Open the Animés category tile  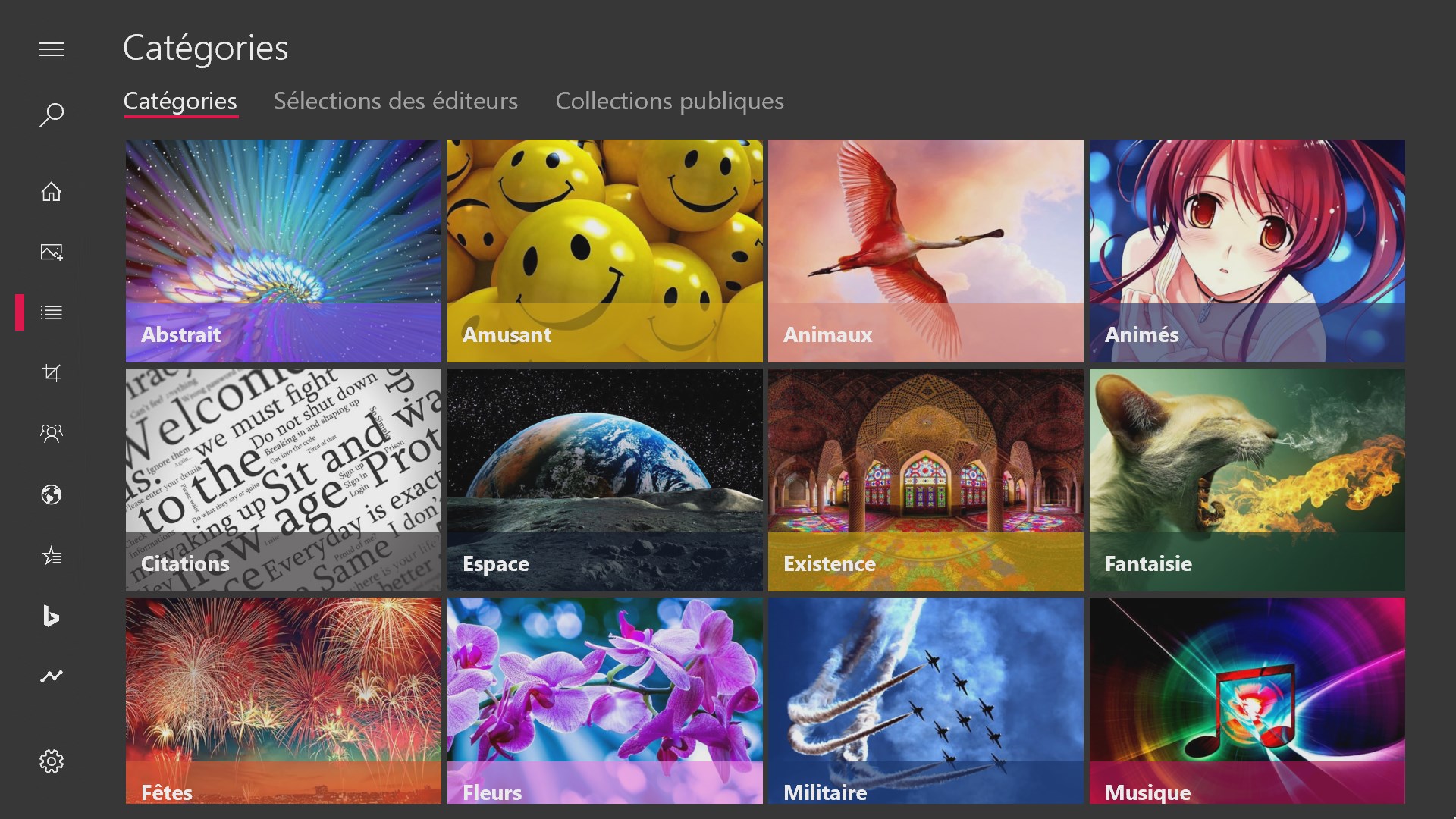1247,250
